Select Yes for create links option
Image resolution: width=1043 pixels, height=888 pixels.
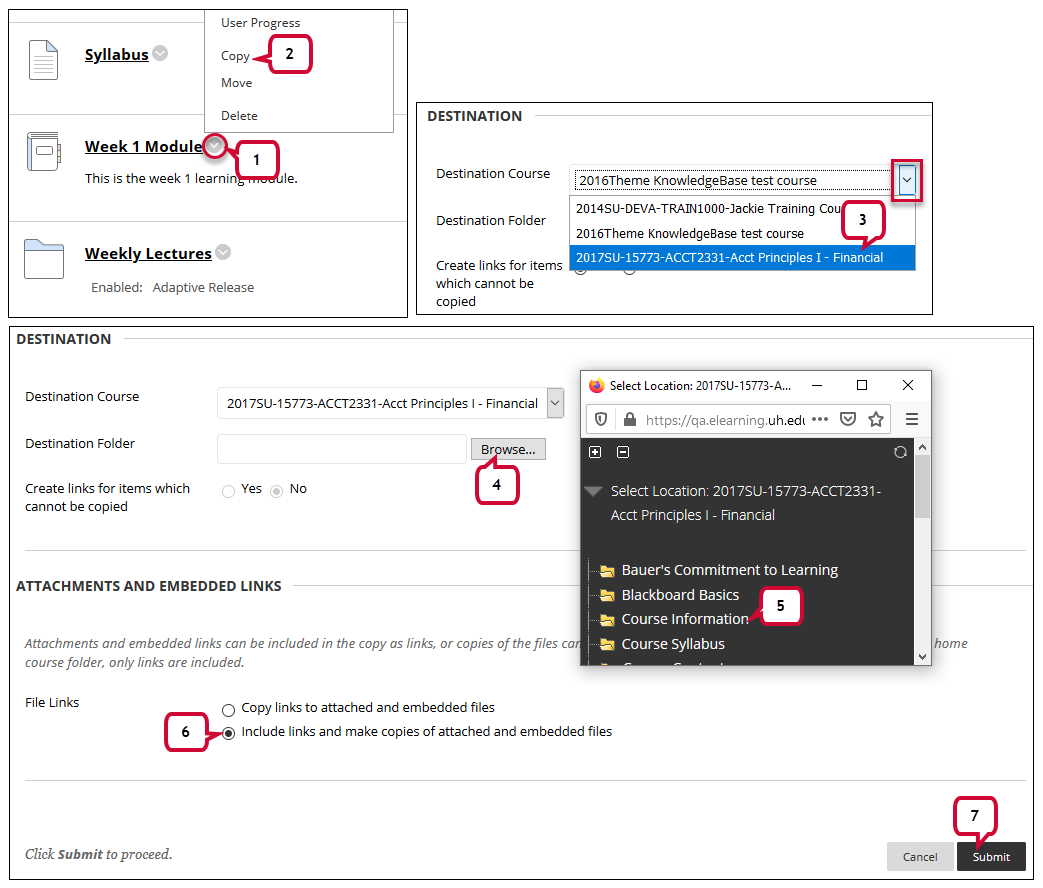pyautogui.click(x=228, y=491)
